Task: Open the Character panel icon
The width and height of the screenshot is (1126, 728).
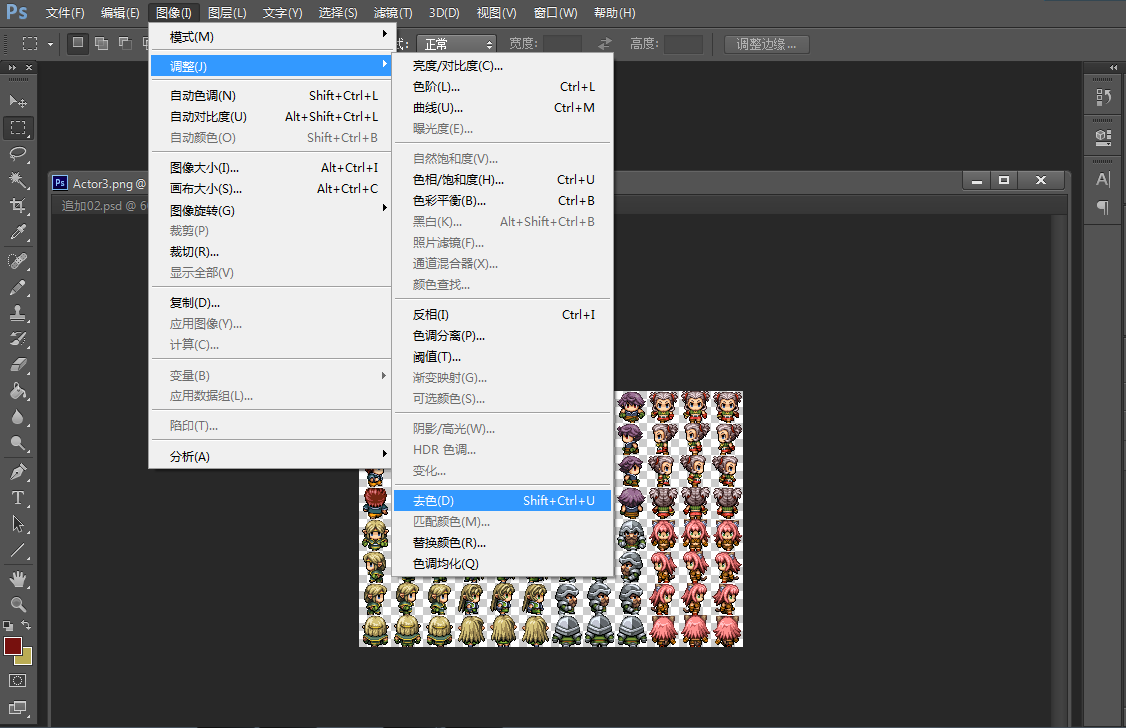Action: (x=1103, y=179)
